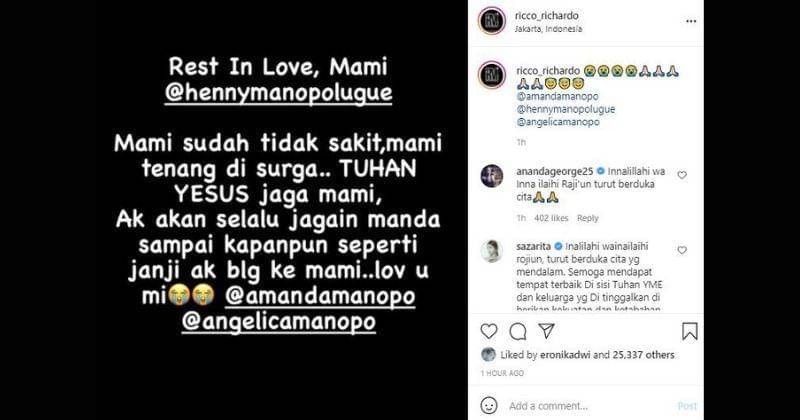Share post via paper plane icon
The image size is (800, 420).
pyautogui.click(x=546, y=331)
